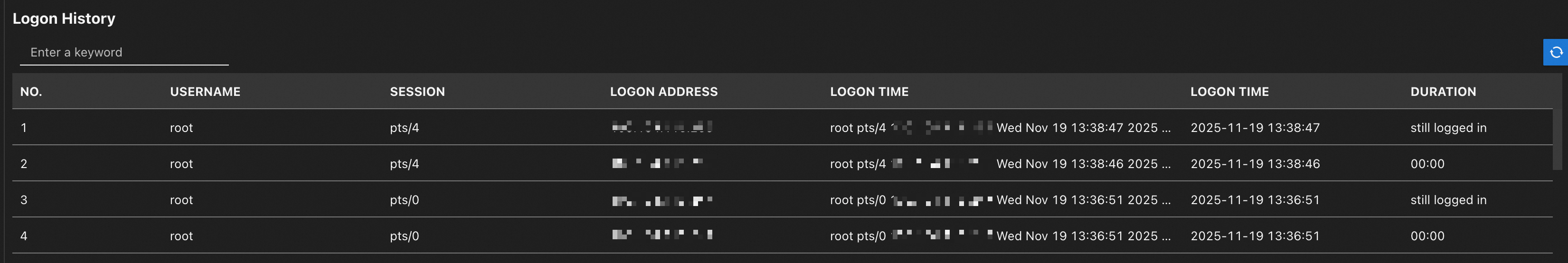This screenshot has height=263, width=1568.
Task: Click timestamp 2025-11-19 13:38:47
Action: pos(1255,128)
